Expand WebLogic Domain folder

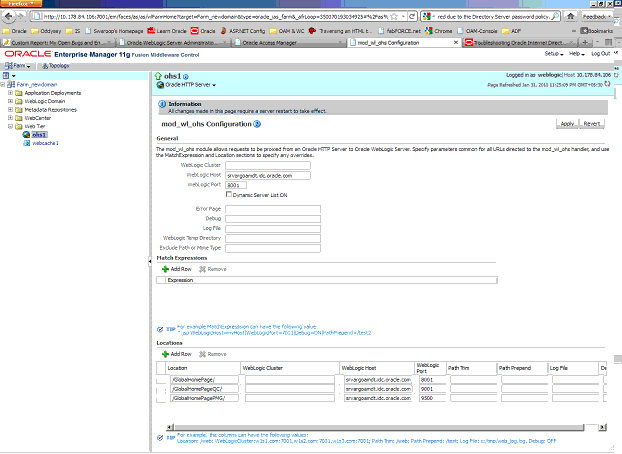click(x=10, y=101)
